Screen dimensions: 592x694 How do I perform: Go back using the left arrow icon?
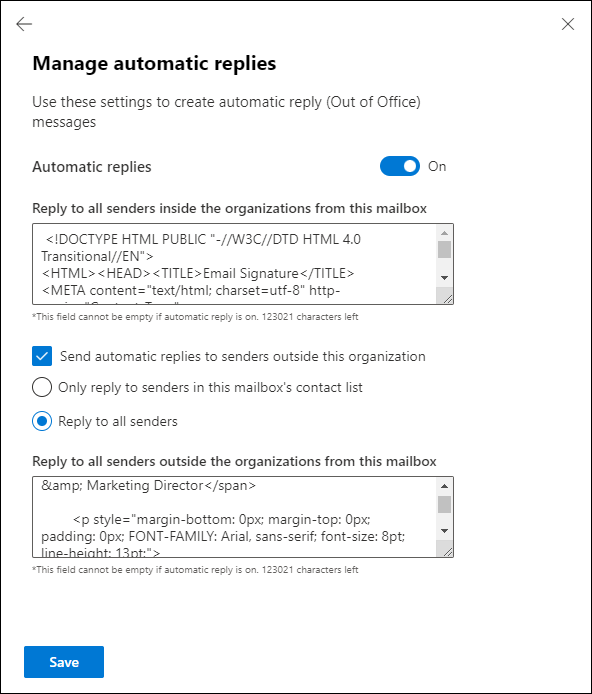point(24,24)
